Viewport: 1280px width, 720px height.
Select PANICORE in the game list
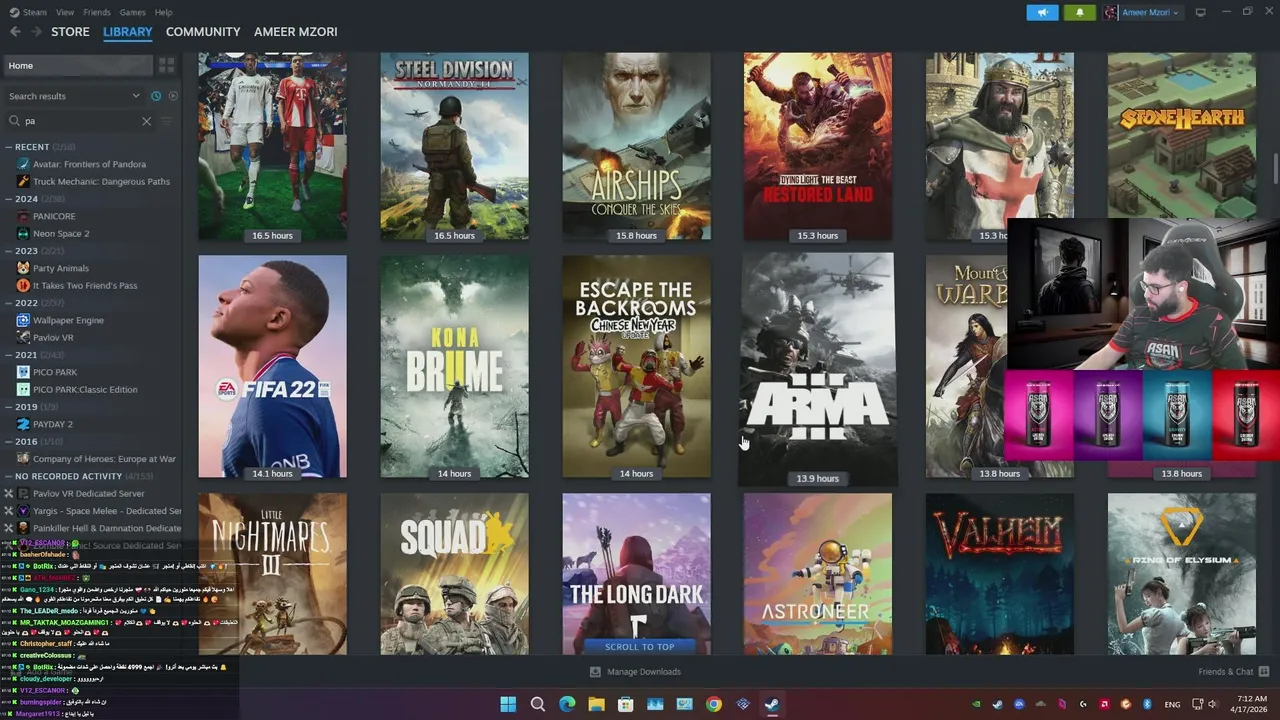(x=54, y=216)
